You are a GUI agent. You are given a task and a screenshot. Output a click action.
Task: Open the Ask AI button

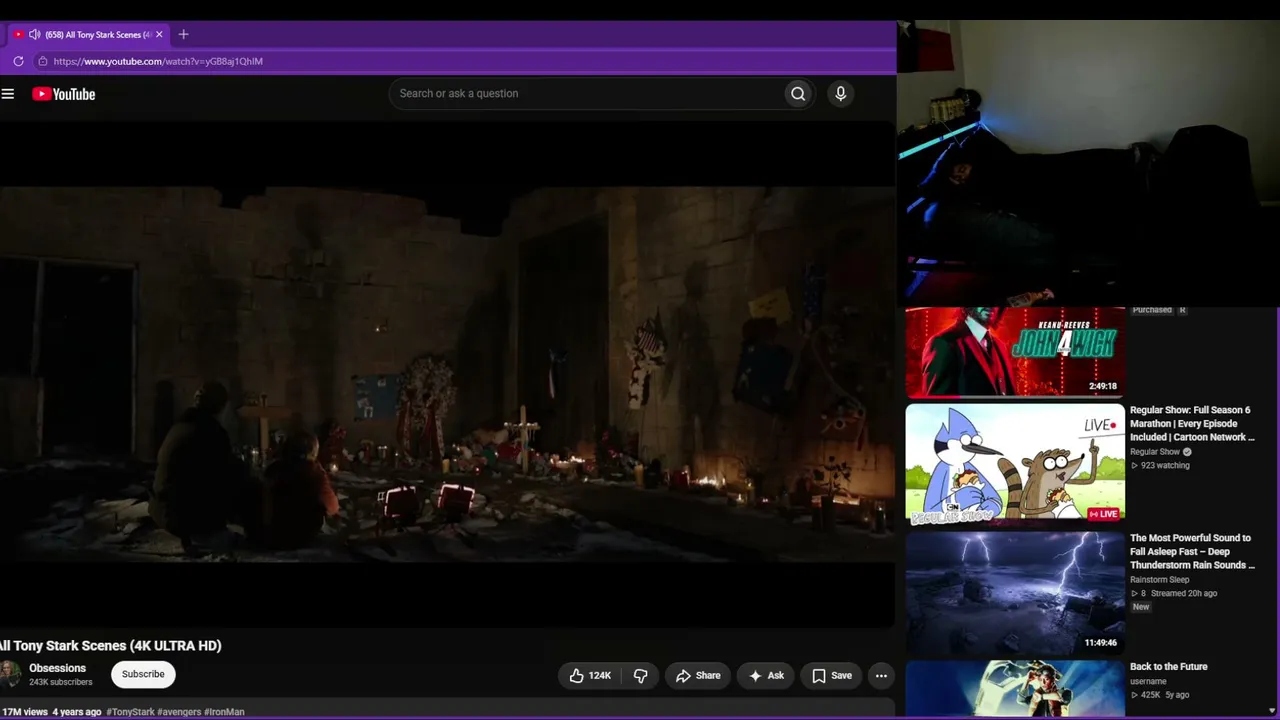point(766,676)
